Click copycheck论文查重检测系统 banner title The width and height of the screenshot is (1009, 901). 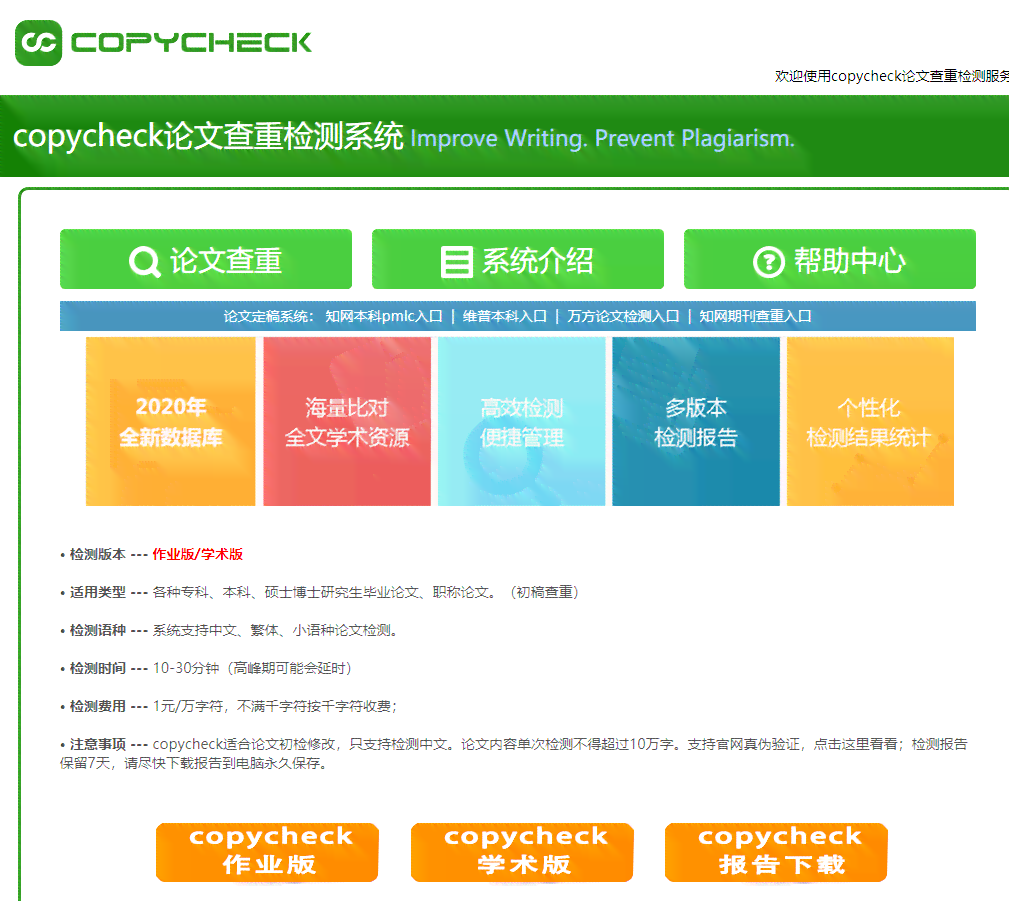point(208,136)
